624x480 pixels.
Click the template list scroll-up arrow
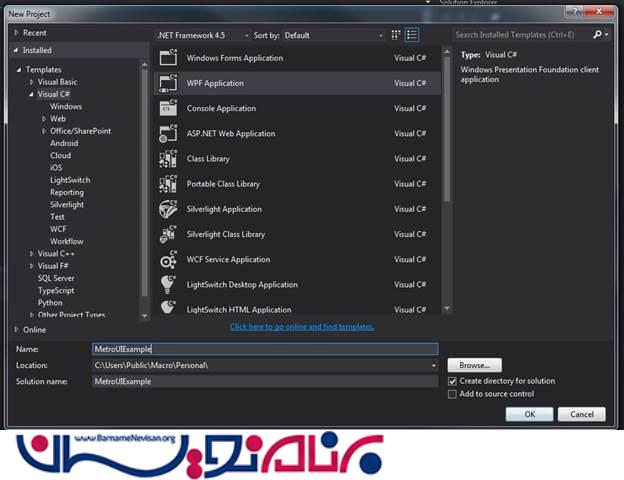[447, 52]
